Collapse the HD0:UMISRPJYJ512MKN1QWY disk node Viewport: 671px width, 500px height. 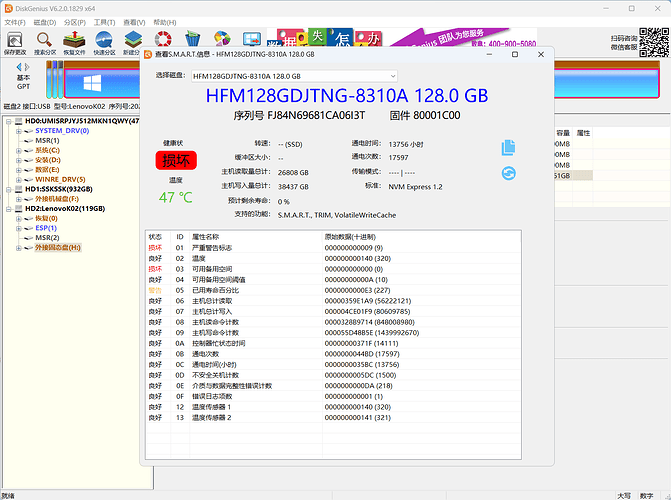coord(9,121)
